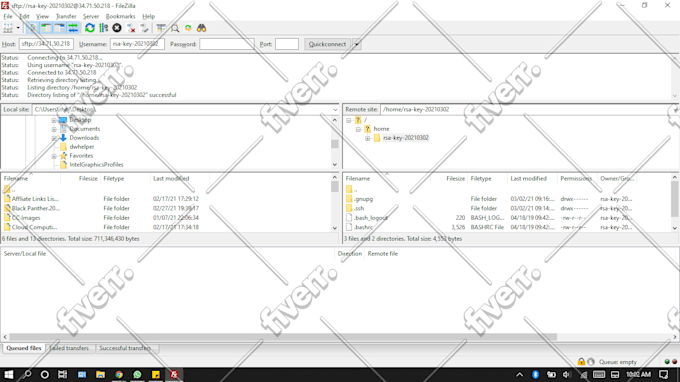Cancel the current operation
This screenshot has height=382, width=680.
pyautogui.click(x=117, y=28)
